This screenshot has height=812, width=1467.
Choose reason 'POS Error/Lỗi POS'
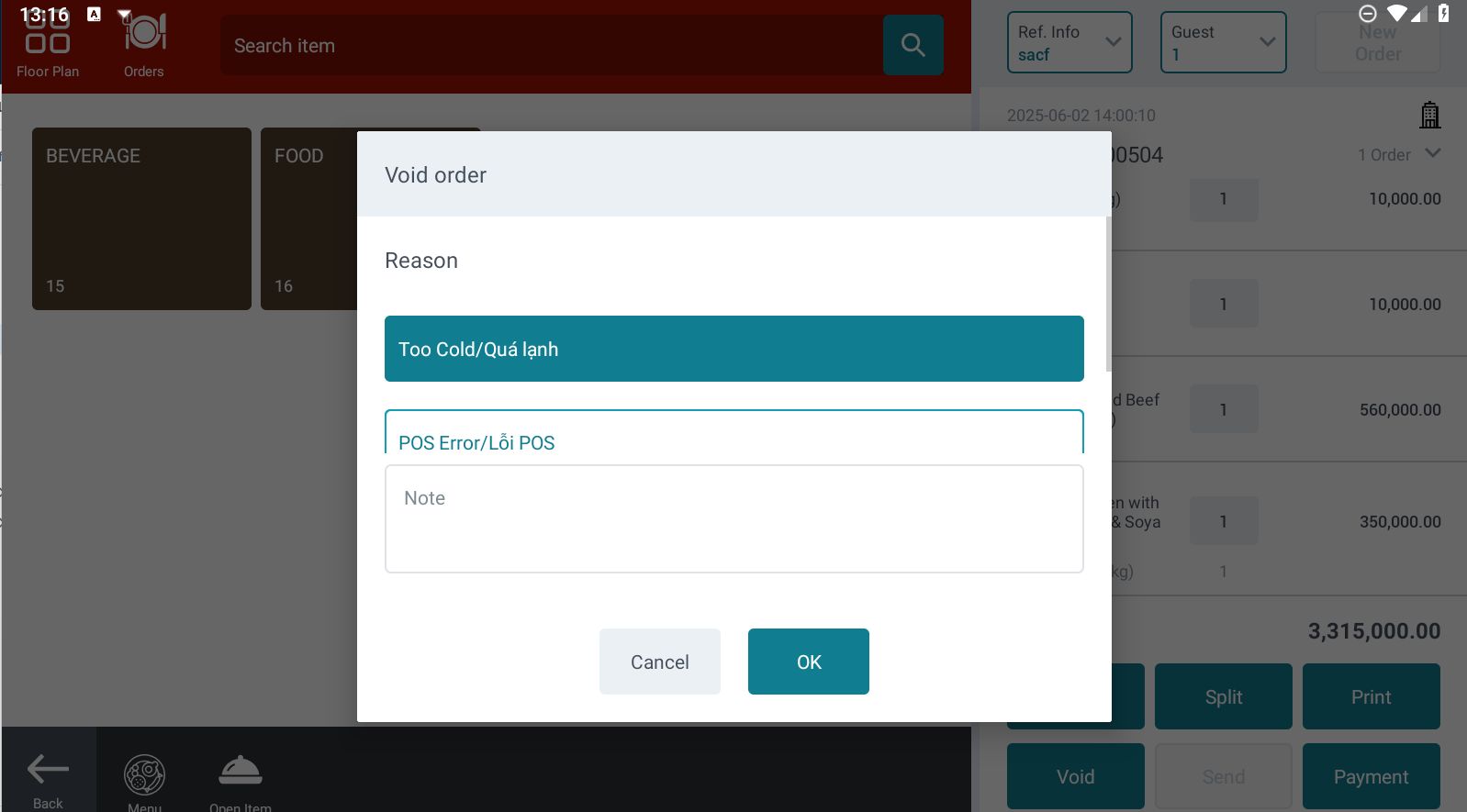point(734,432)
